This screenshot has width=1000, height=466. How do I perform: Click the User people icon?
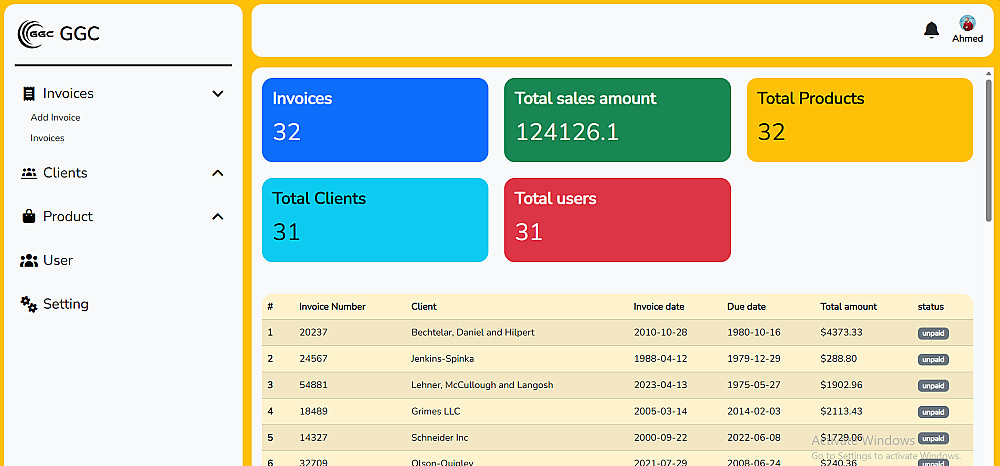pyautogui.click(x=29, y=260)
